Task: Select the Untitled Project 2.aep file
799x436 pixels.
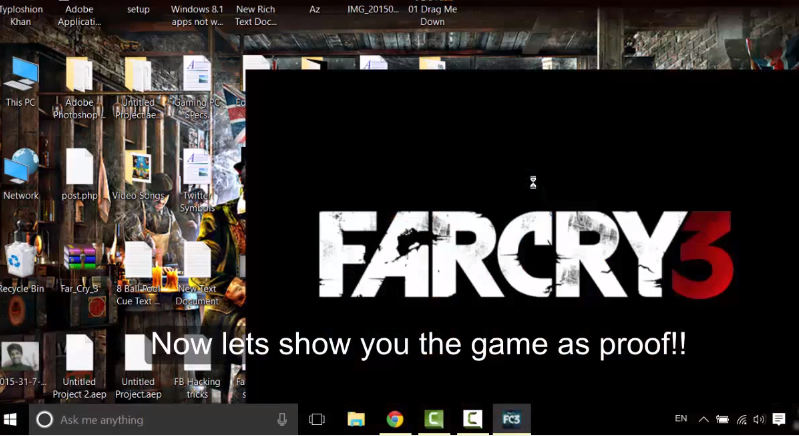Action: tap(79, 353)
